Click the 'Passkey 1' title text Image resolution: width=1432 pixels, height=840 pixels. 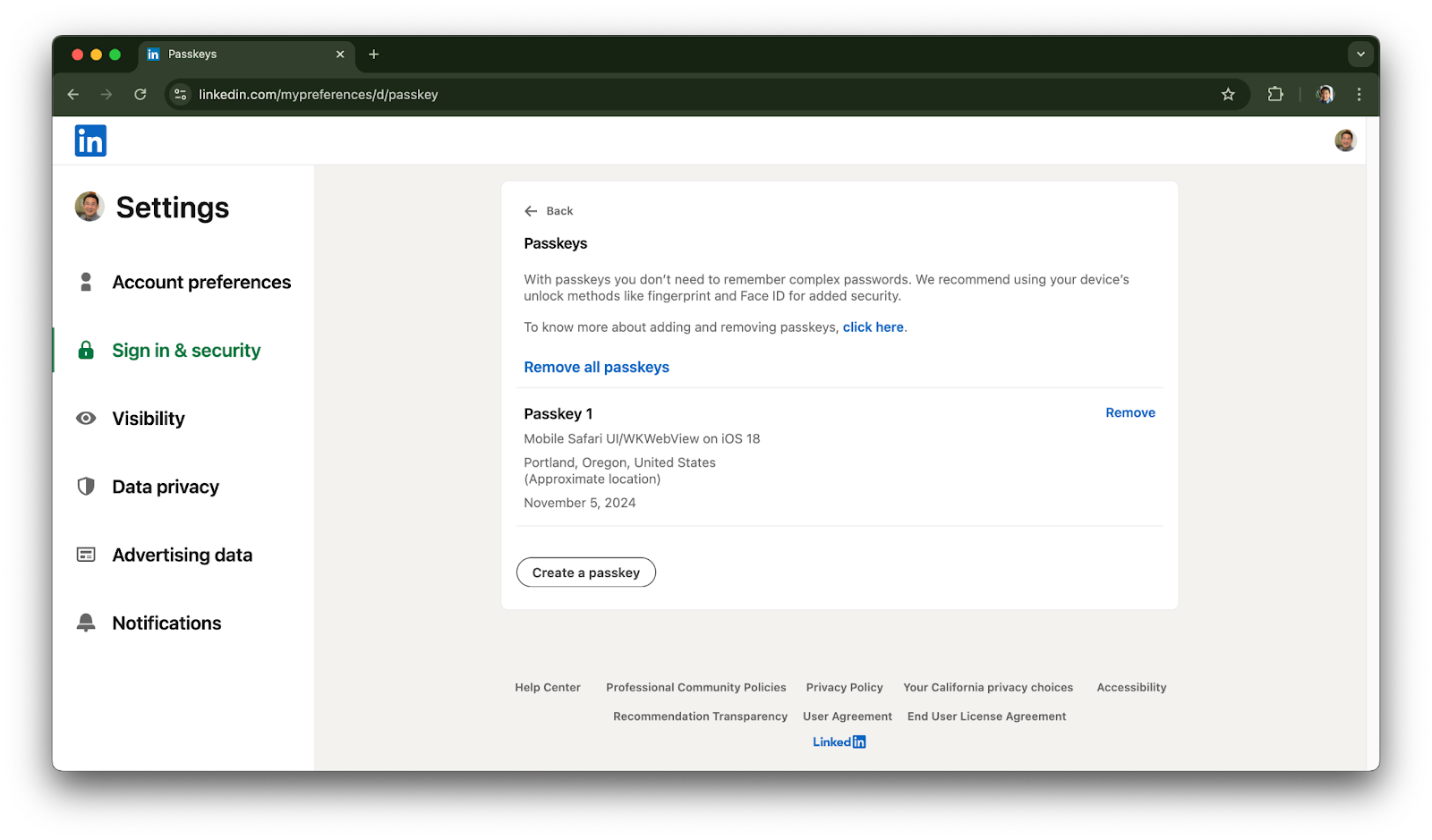tap(558, 413)
